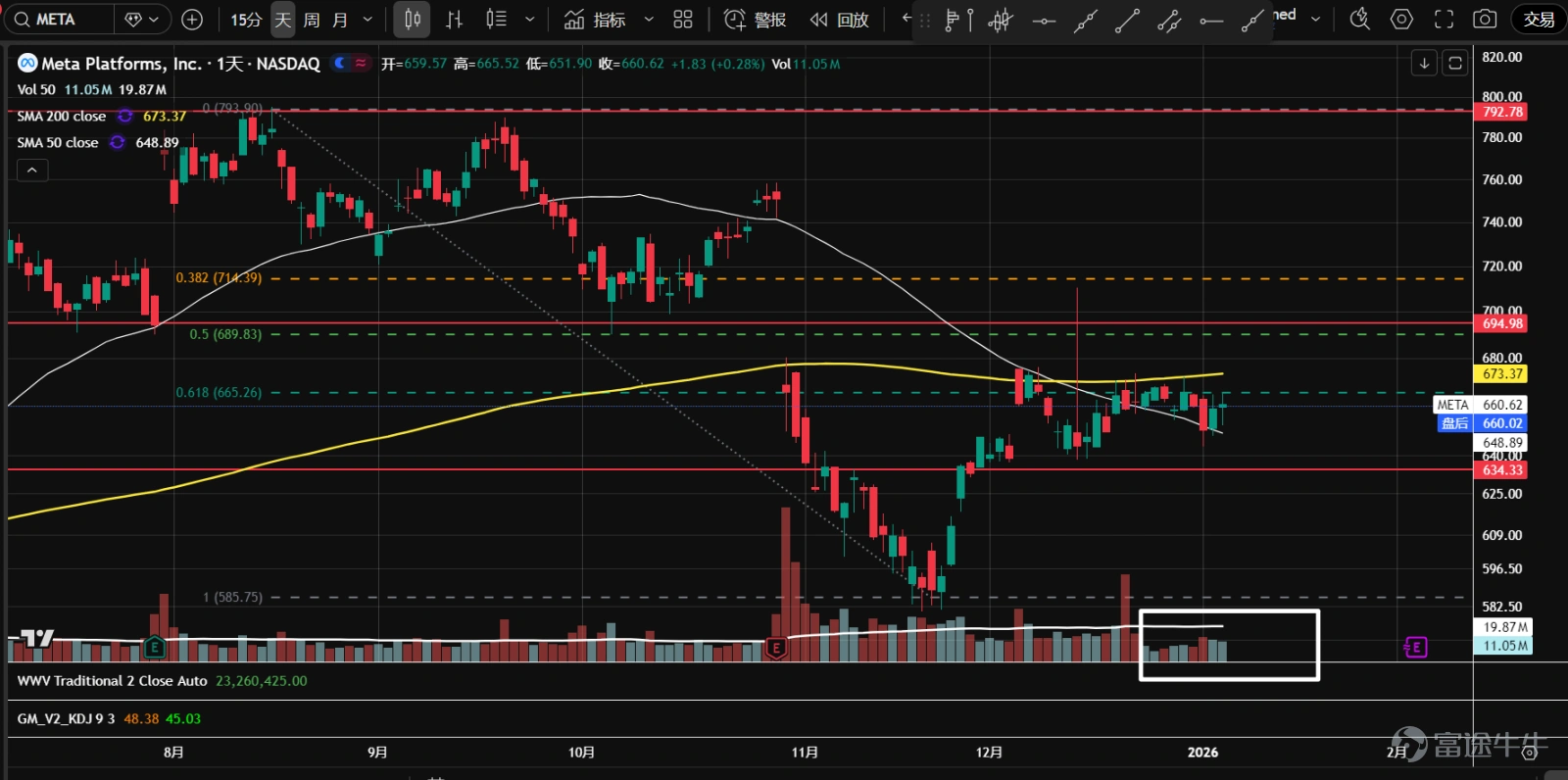Click the 792.78 red price label
The height and width of the screenshot is (780, 1568).
[1501, 112]
